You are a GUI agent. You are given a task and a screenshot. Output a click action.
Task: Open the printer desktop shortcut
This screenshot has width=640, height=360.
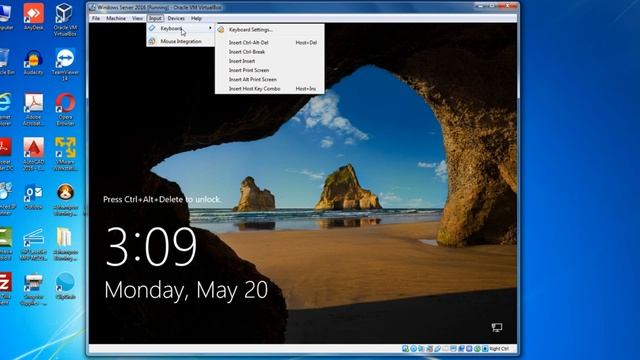point(33,290)
